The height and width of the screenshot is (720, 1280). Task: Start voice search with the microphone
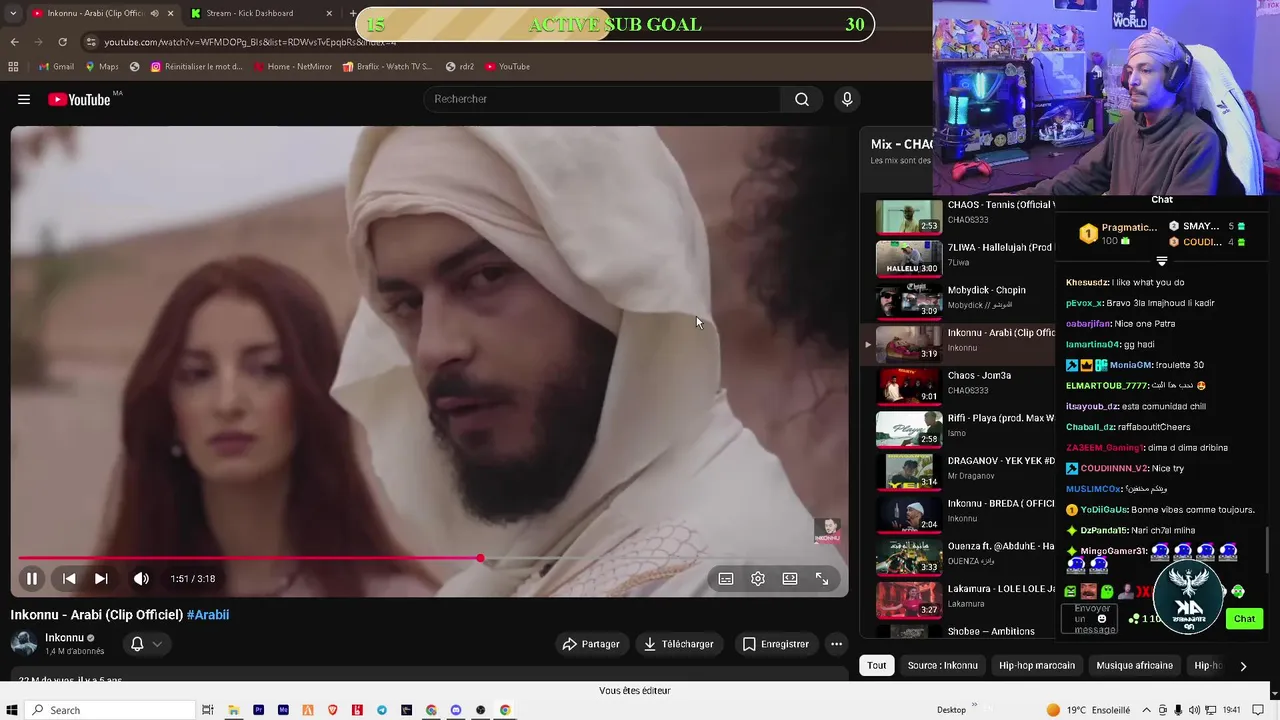(847, 99)
